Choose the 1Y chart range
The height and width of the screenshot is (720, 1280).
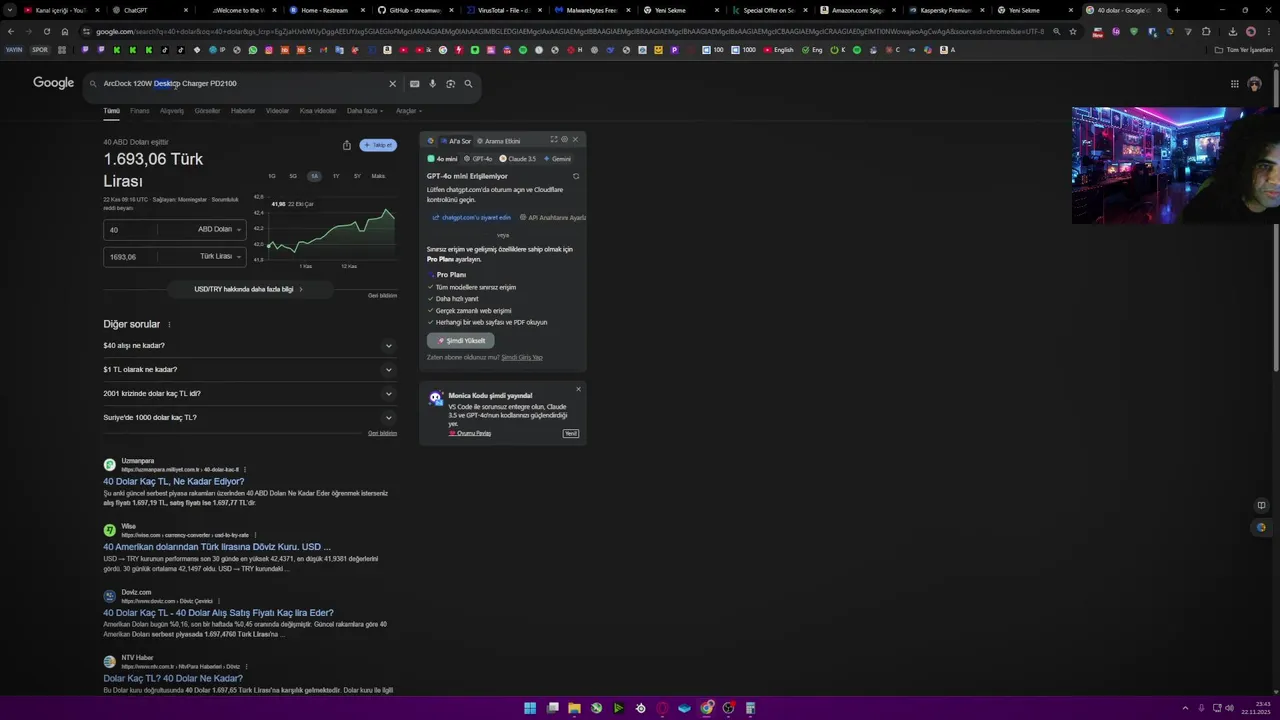(336, 176)
